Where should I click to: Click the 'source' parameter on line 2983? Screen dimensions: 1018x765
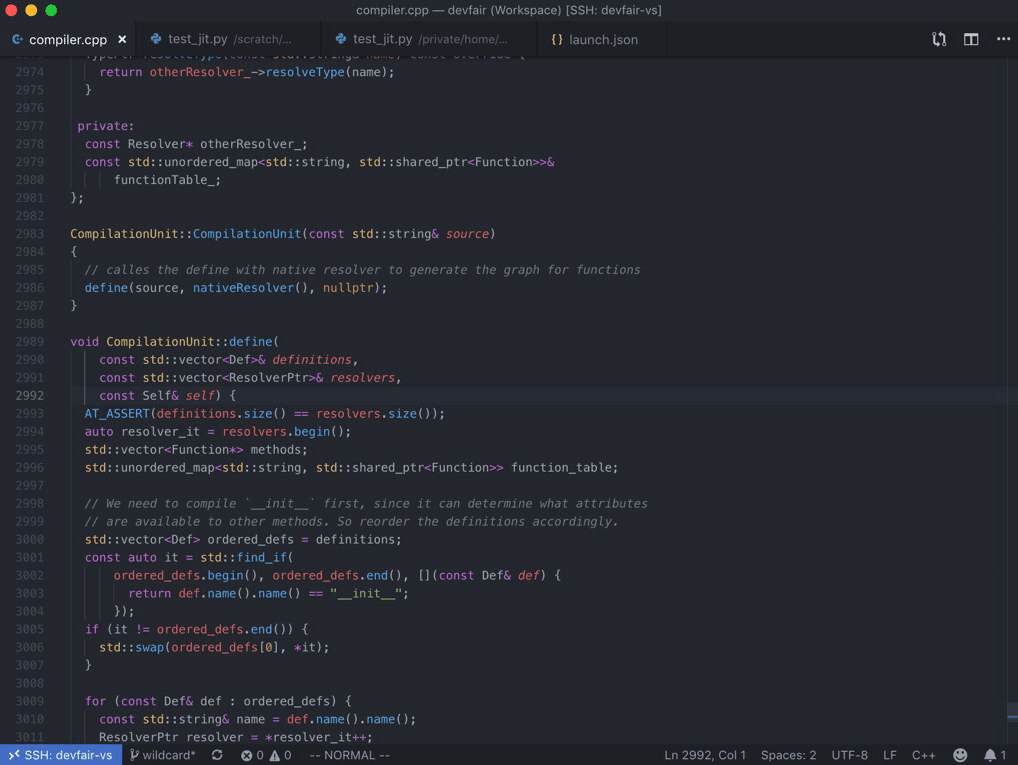point(467,234)
